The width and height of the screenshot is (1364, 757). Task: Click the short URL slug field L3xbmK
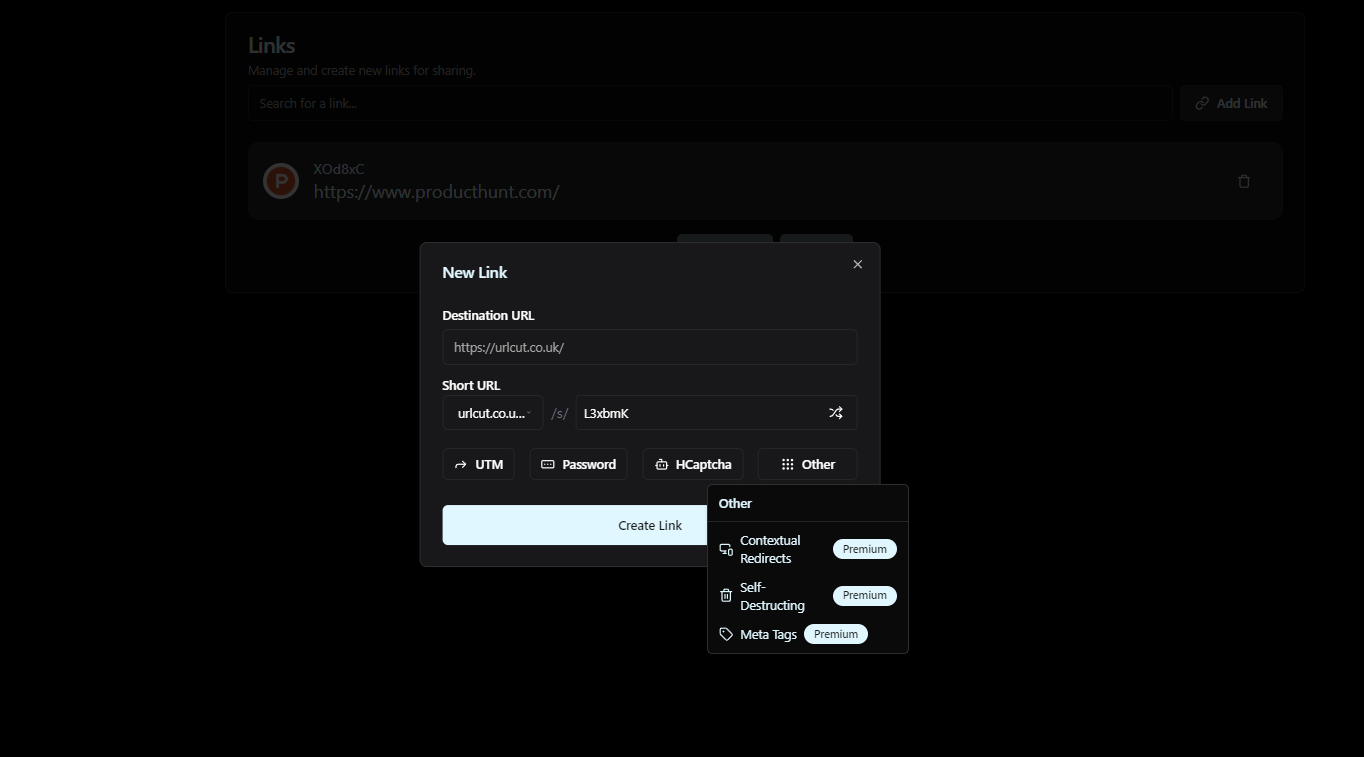716,413
